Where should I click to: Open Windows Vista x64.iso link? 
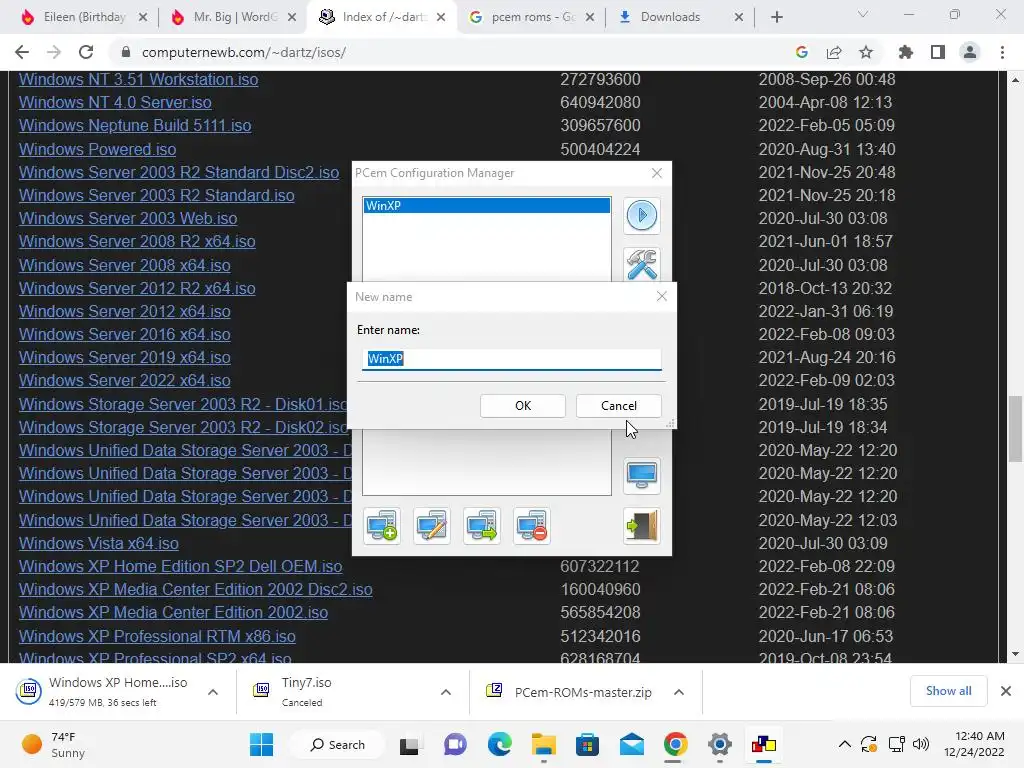pyautogui.click(x=99, y=543)
